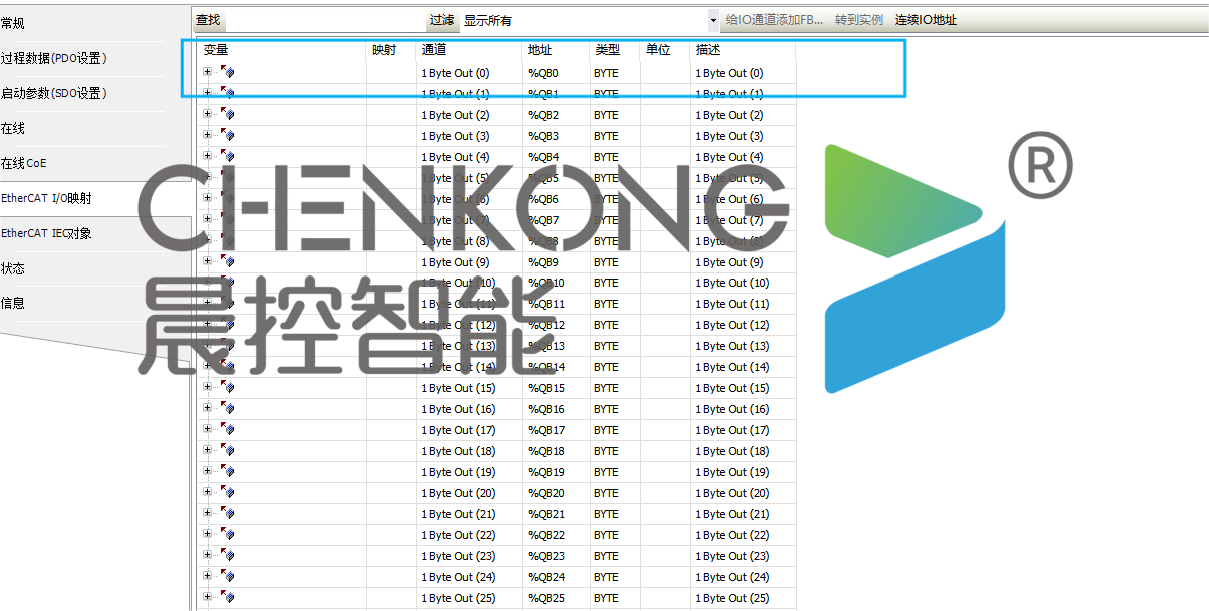Click the variable icon in %QB0 row
Screen dimensions: 1209x611
pos(227,72)
